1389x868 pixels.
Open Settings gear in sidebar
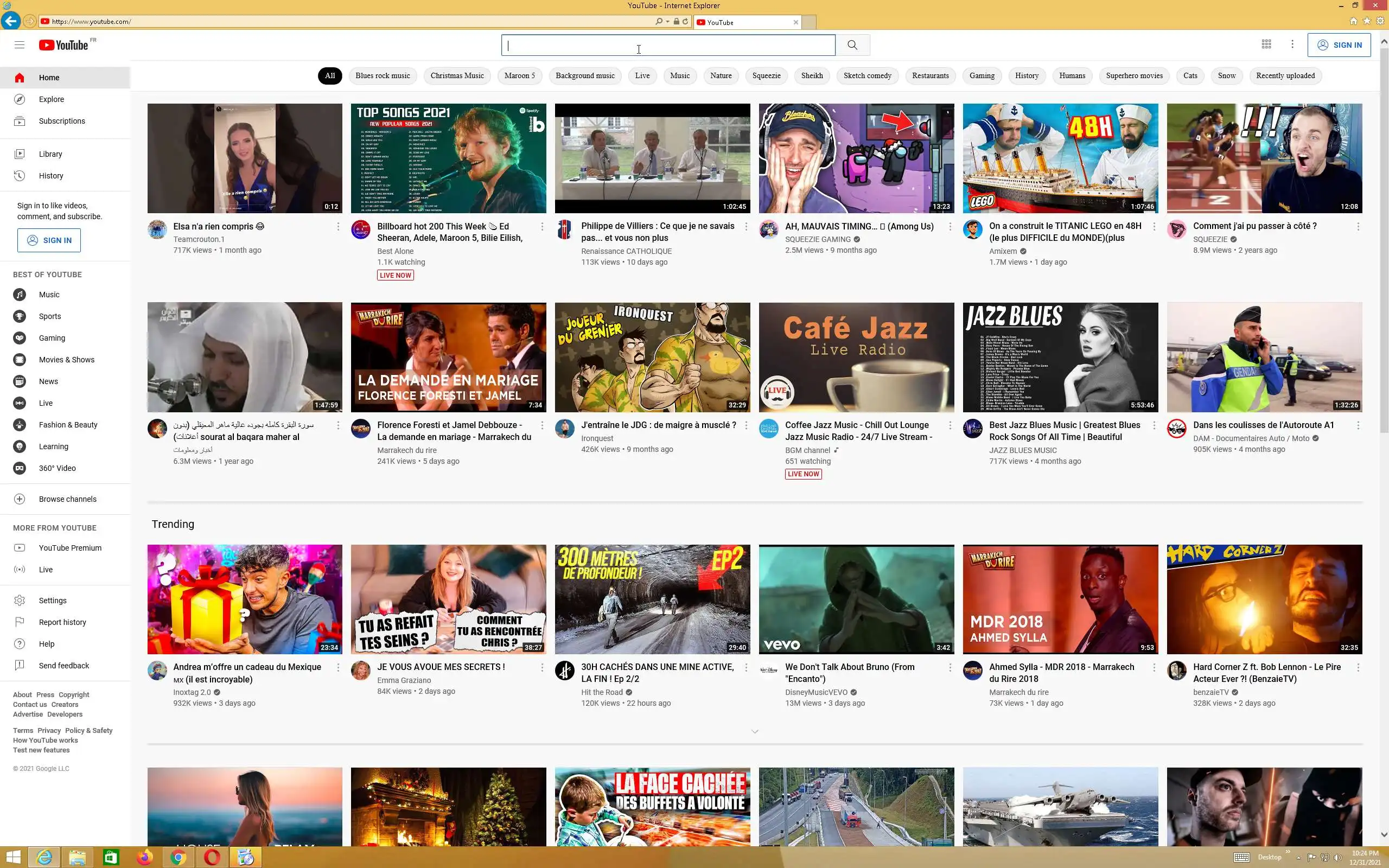coord(52,601)
